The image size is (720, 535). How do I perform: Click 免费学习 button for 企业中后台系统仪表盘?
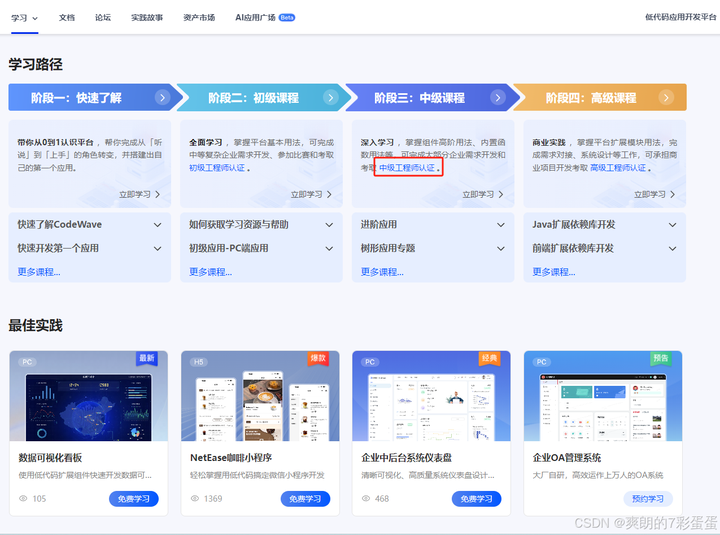[x=477, y=499]
